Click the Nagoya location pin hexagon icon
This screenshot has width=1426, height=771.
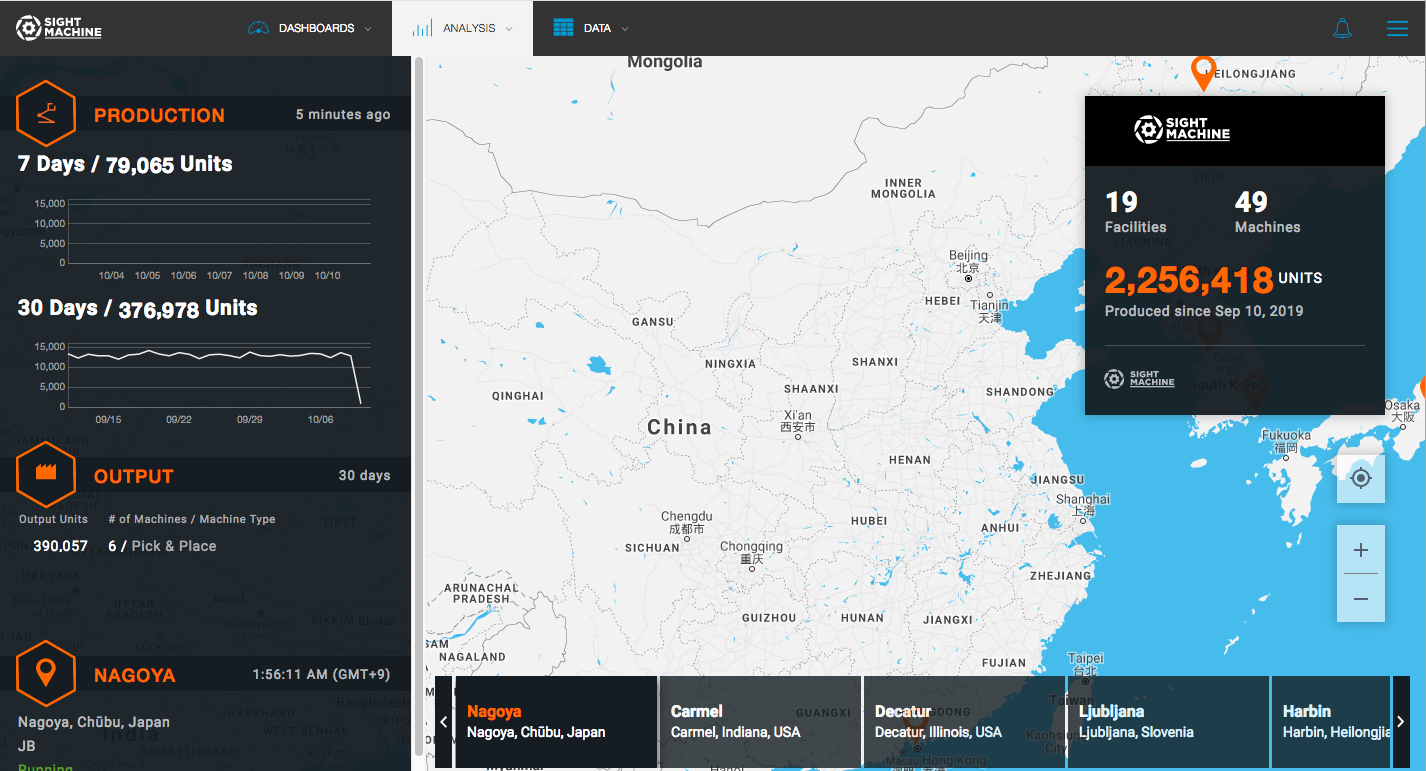(46, 673)
